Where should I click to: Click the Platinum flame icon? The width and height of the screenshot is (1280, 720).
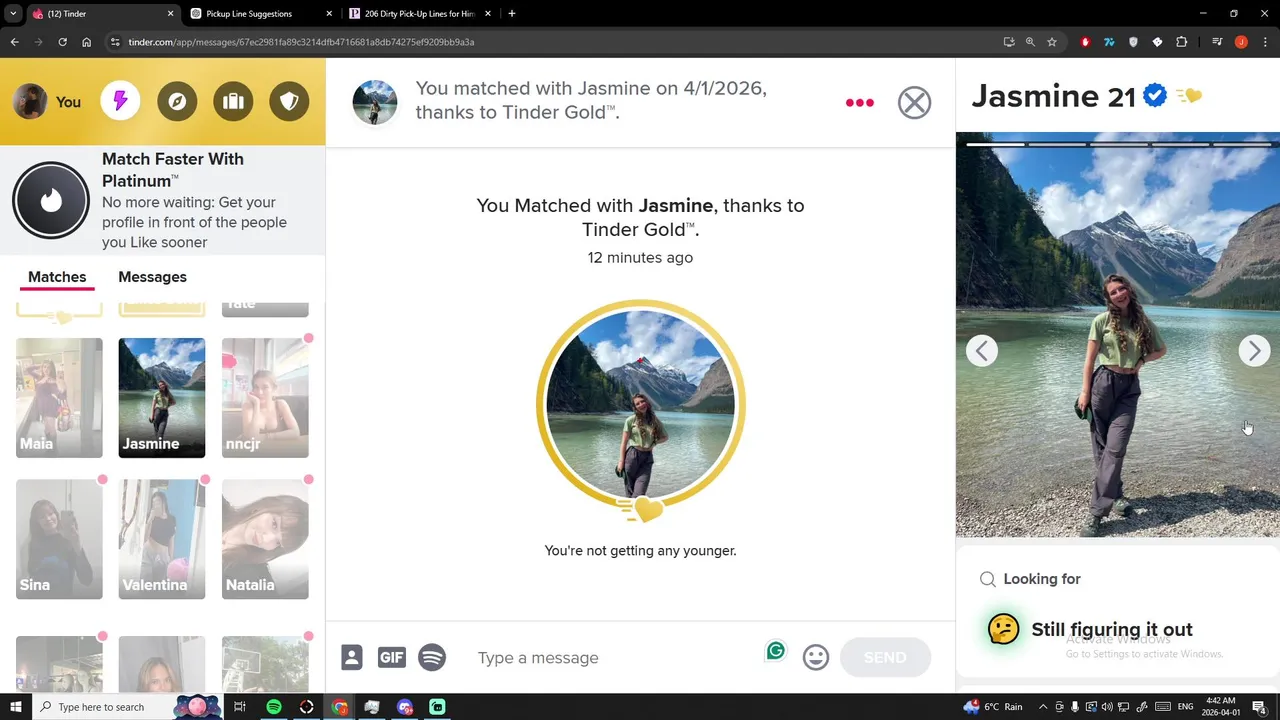point(51,200)
